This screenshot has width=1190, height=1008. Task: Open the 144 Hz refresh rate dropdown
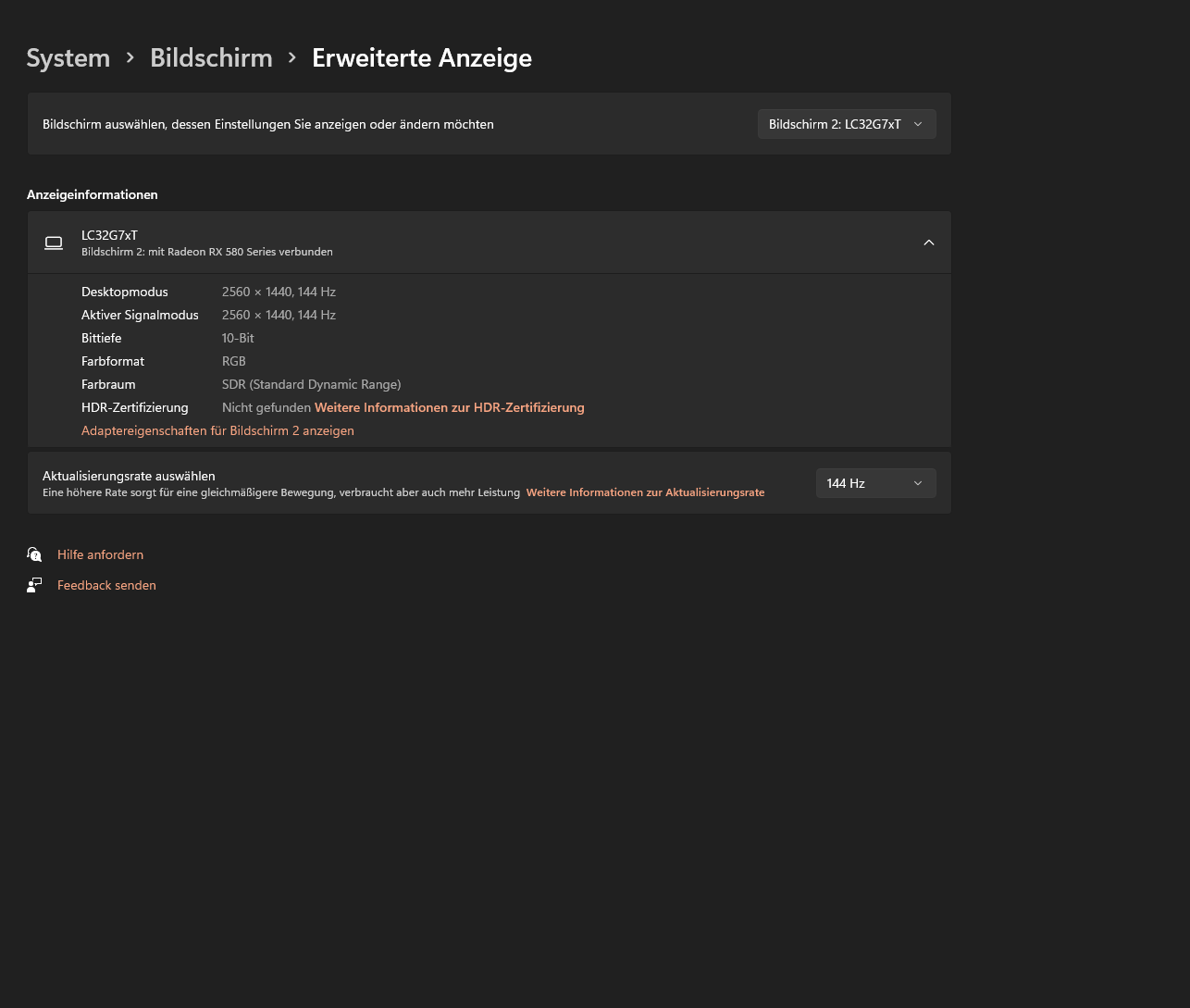pyautogui.click(x=874, y=483)
